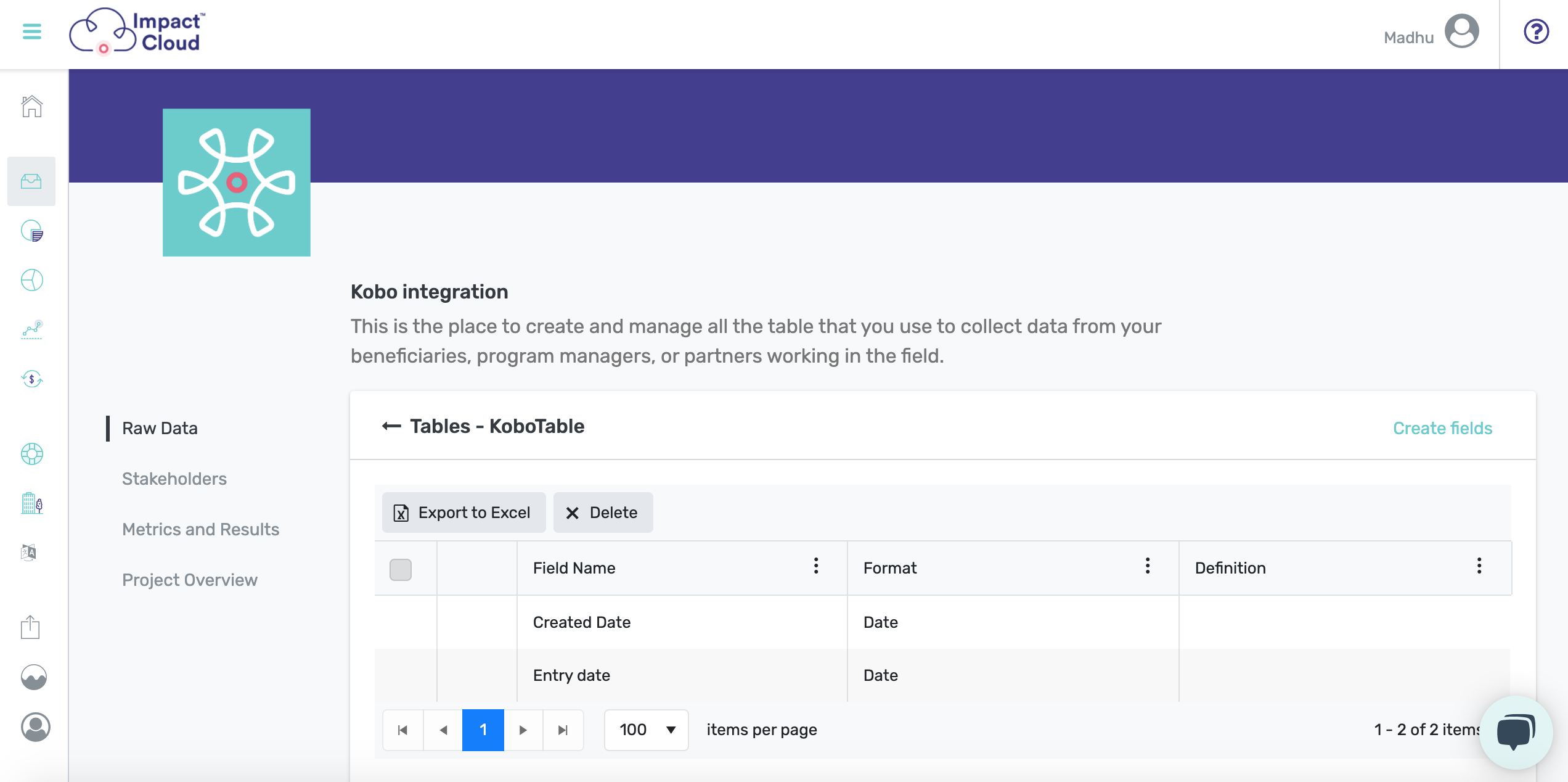Open the building sidebar icon
The height and width of the screenshot is (782, 1568).
click(x=31, y=503)
